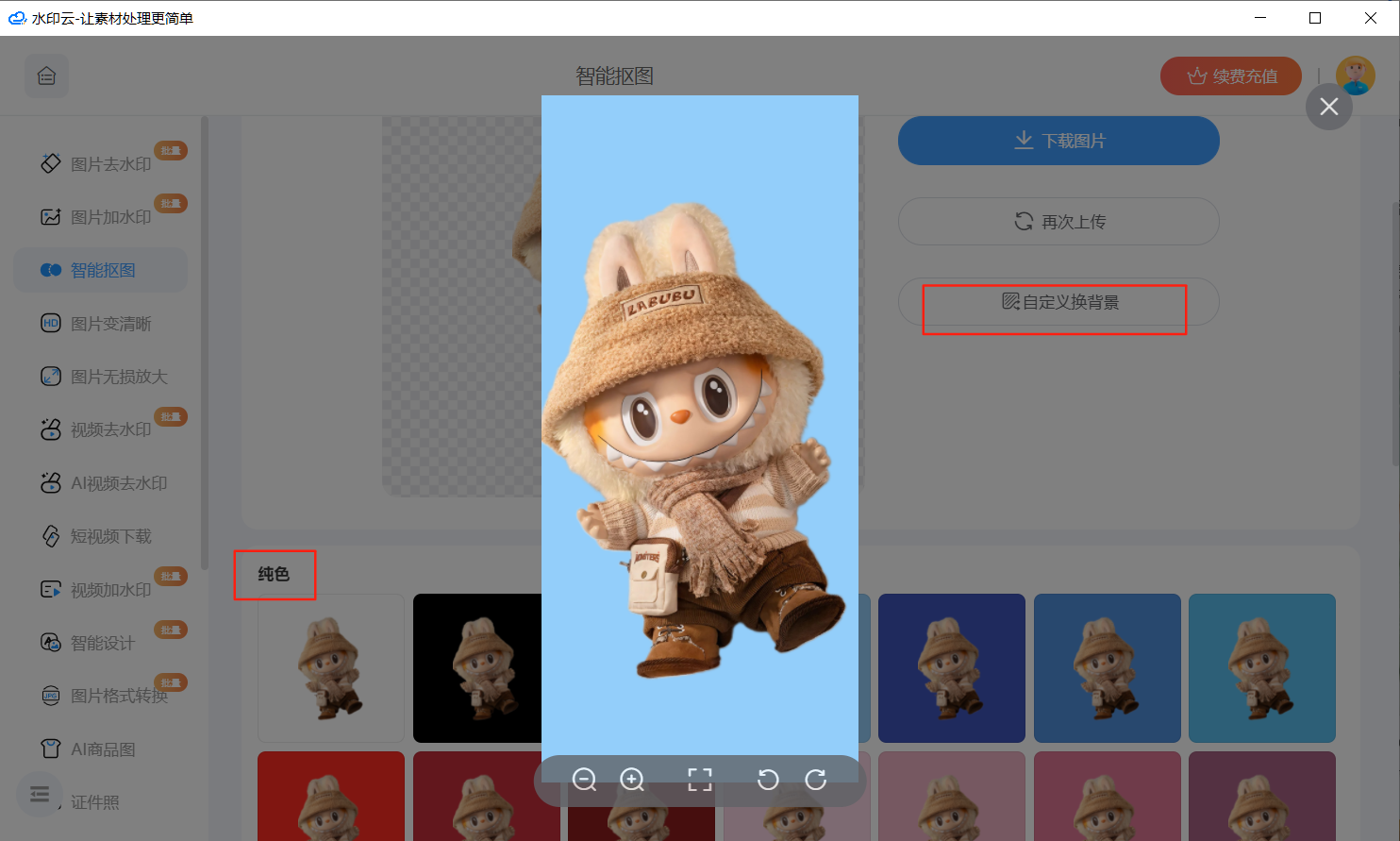Zoom out of the preview image
This screenshot has width=1400, height=841.
(584, 780)
